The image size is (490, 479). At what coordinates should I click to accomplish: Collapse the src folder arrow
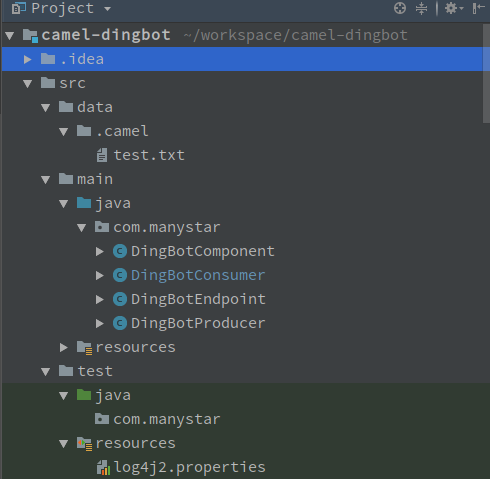(x=28, y=84)
